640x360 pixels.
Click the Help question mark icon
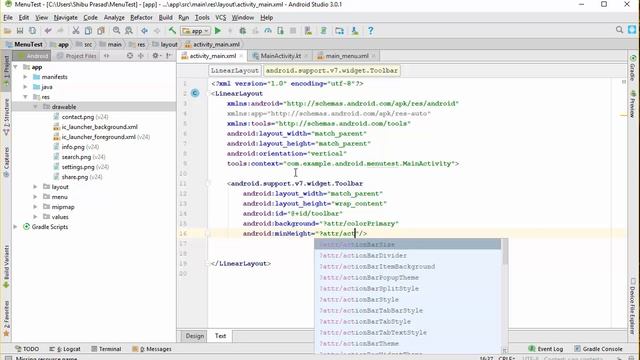[x=370, y=31]
